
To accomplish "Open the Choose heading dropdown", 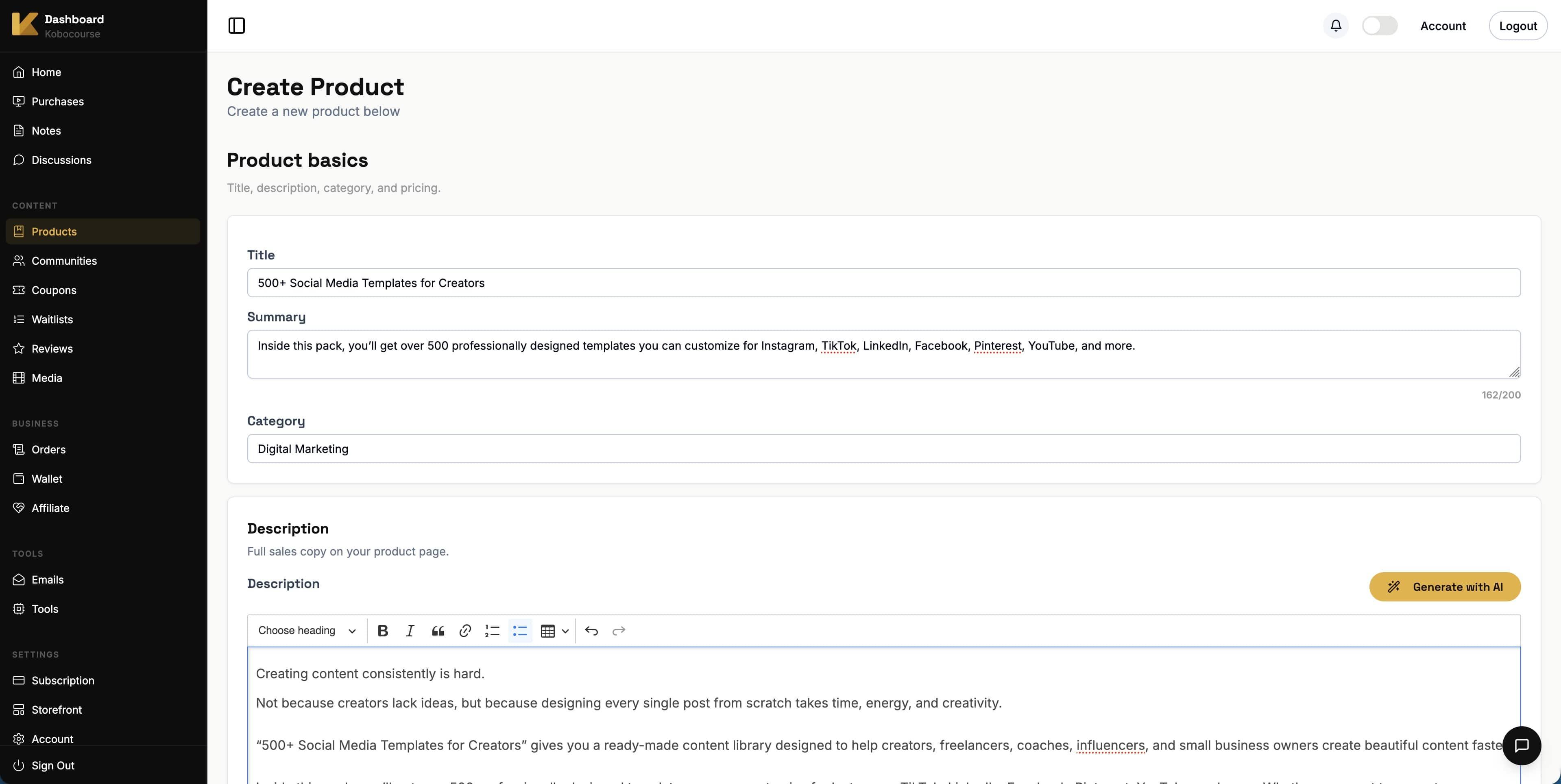I will tap(307, 631).
